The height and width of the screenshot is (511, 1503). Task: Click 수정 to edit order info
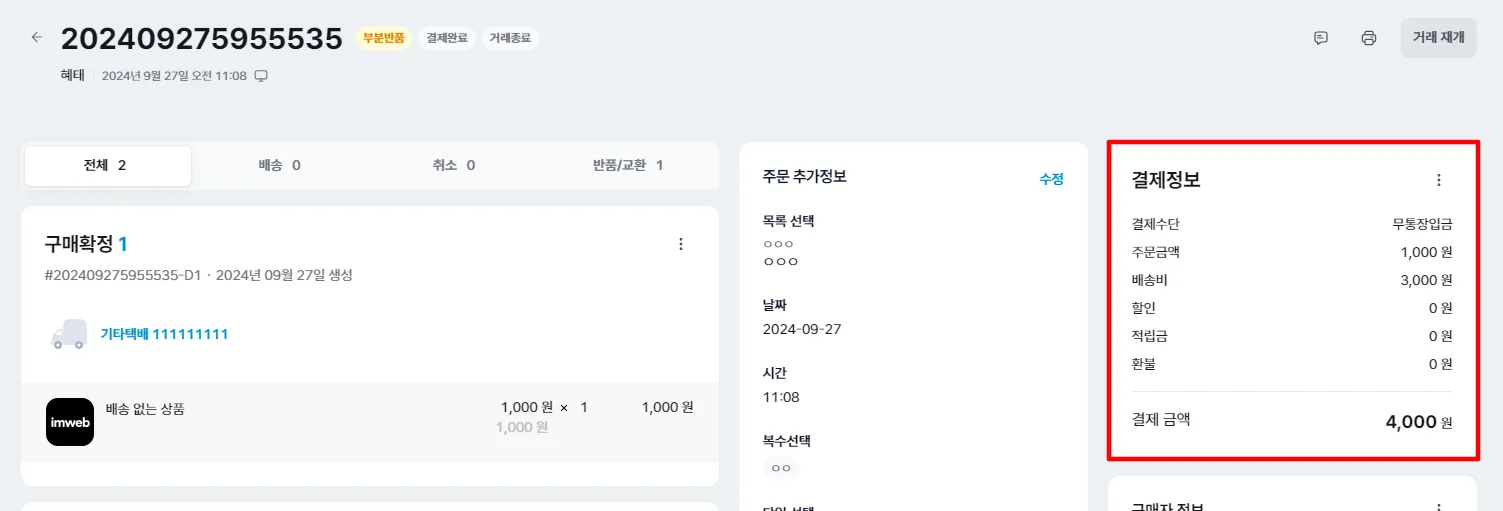pyautogui.click(x=1051, y=179)
